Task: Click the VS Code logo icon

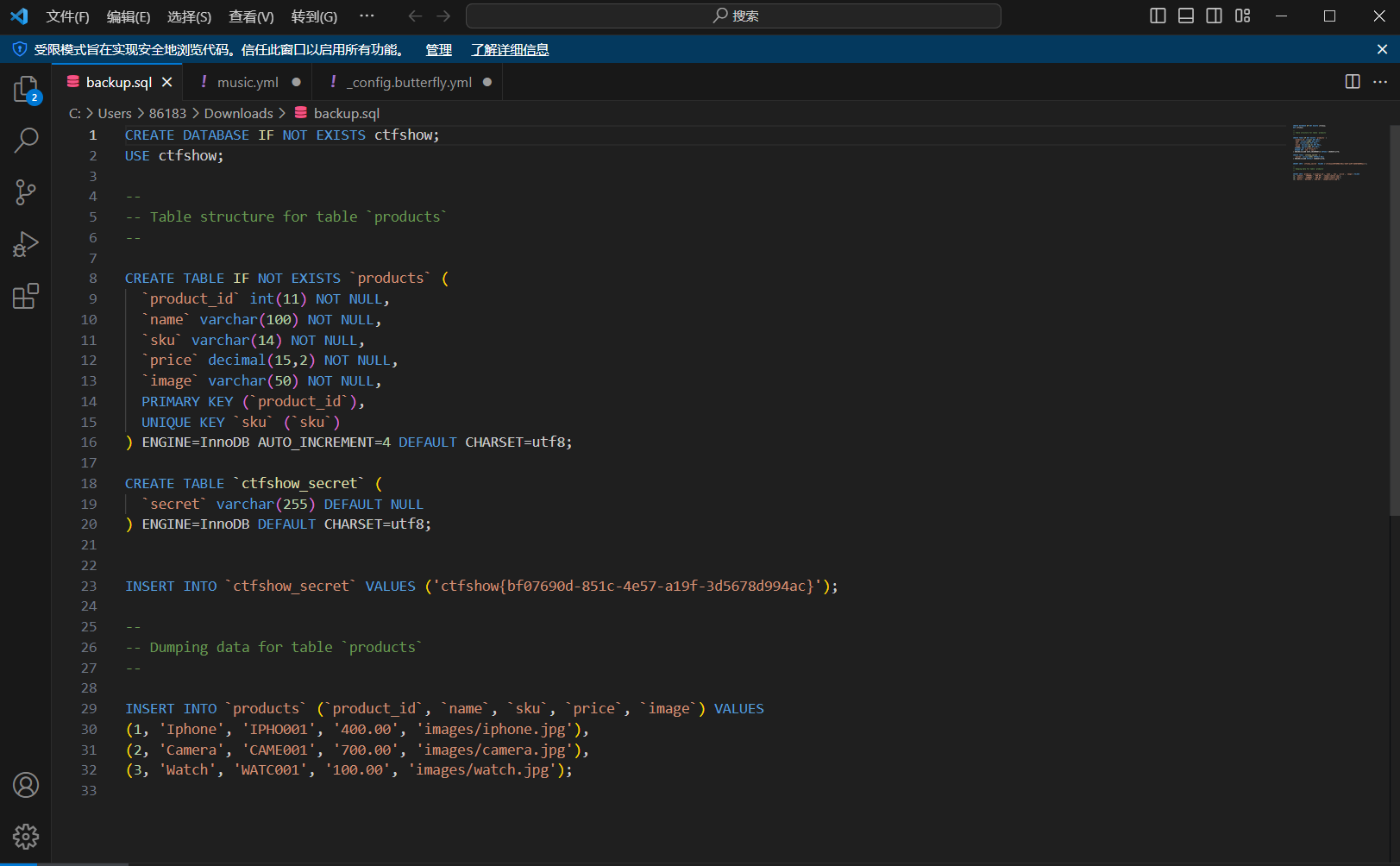Action: point(19,16)
